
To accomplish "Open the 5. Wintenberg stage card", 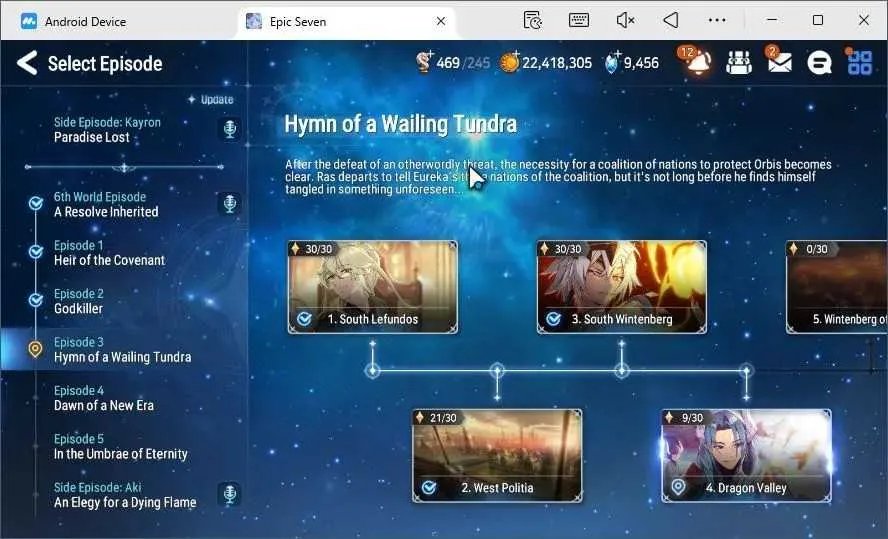I will coord(836,287).
